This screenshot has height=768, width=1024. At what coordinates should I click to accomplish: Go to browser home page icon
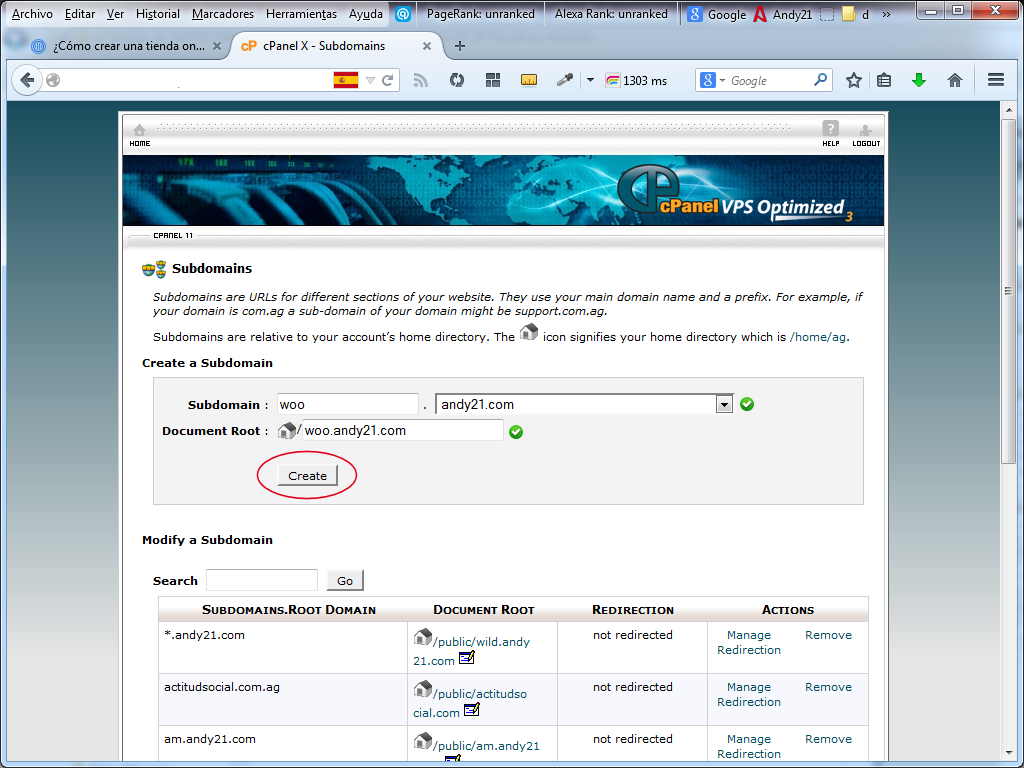point(955,80)
